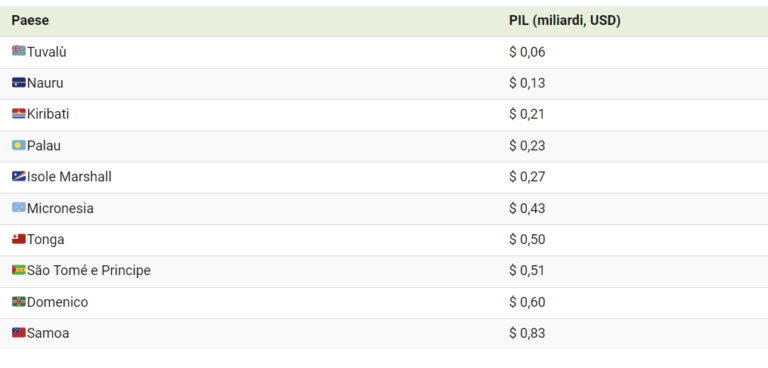The image size is (768, 368).
Task: Select the Paese column header
Action: coord(30,21)
